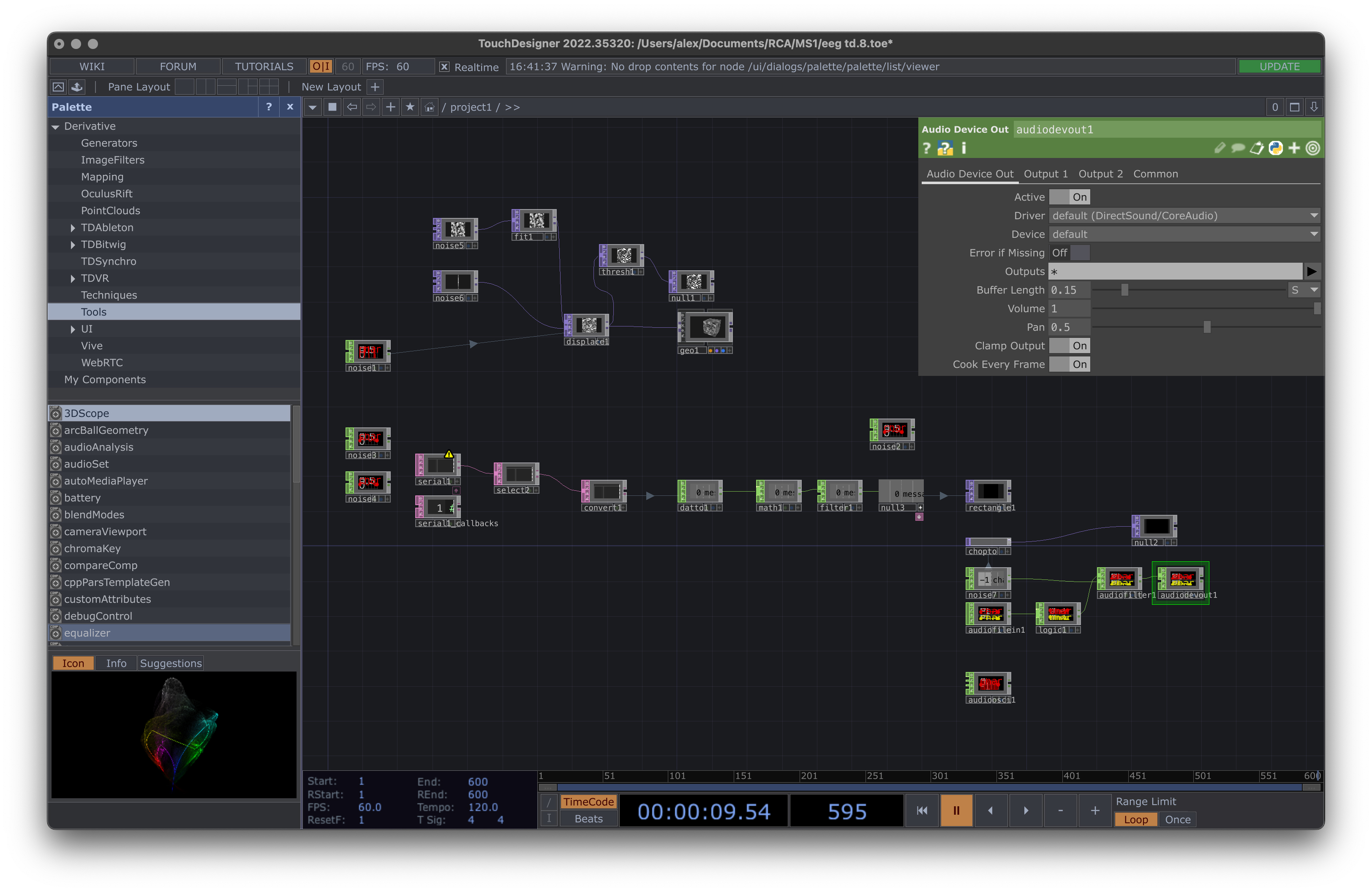
Task: Uncheck the Realtime checkbox
Action: click(x=444, y=67)
